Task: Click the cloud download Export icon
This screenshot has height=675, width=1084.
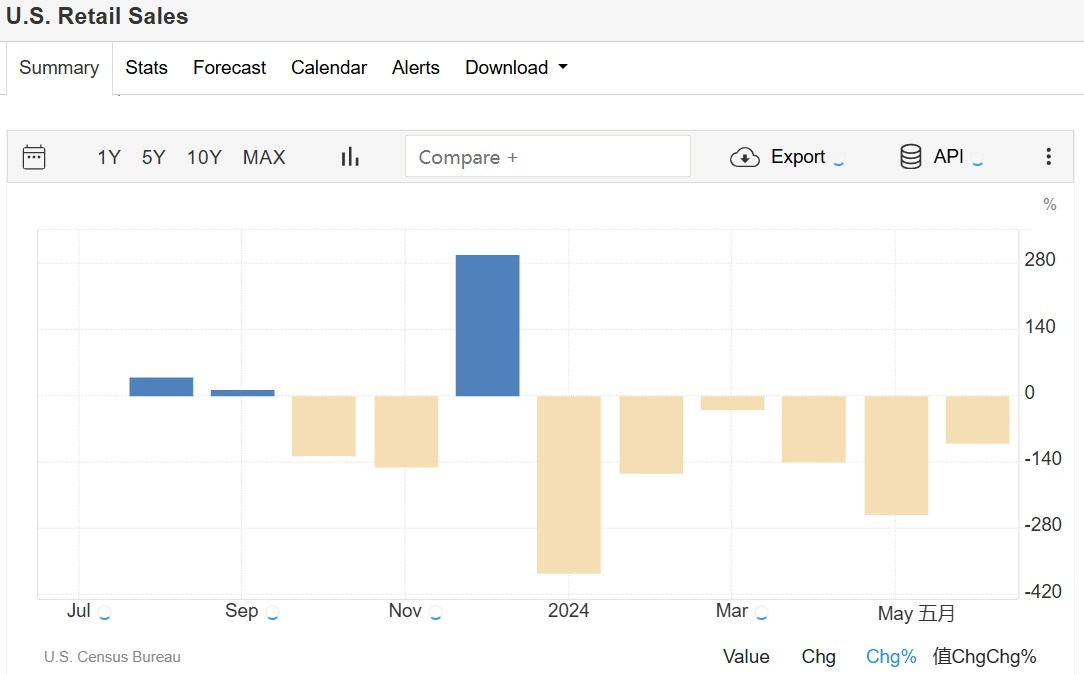Action: (745, 157)
